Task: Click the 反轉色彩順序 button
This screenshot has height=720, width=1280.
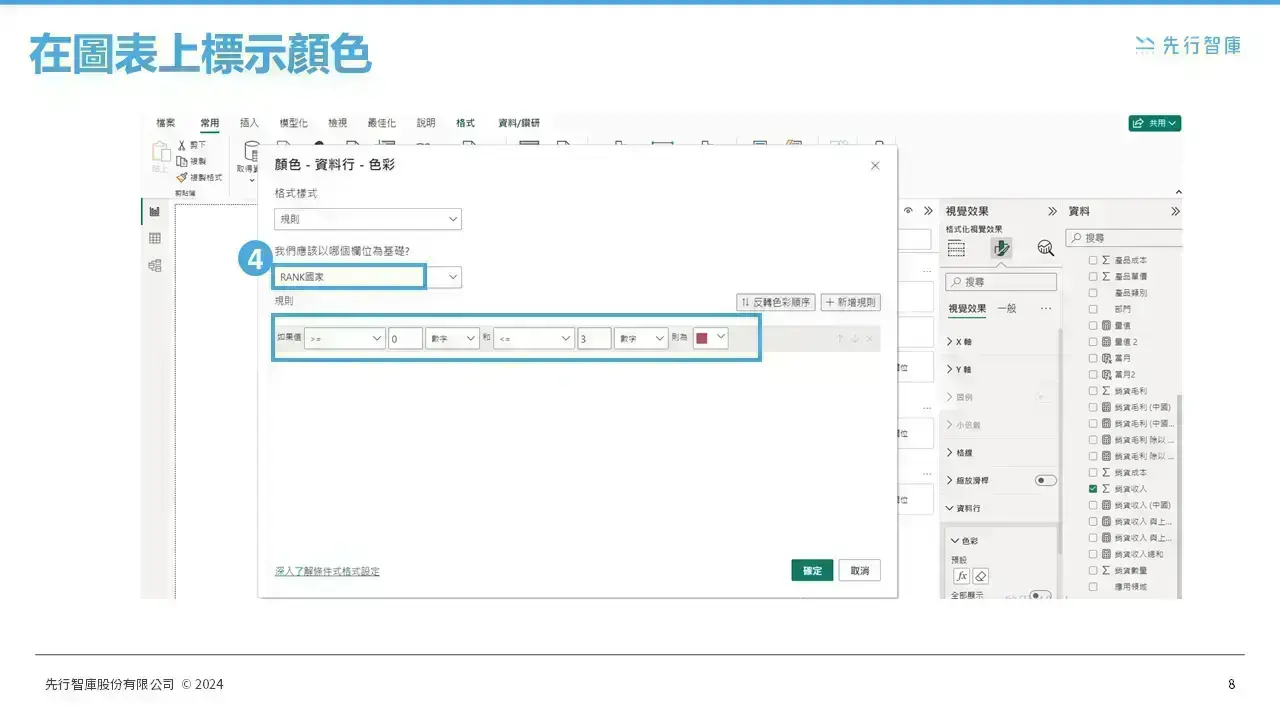Action: pyautogui.click(x=776, y=302)
